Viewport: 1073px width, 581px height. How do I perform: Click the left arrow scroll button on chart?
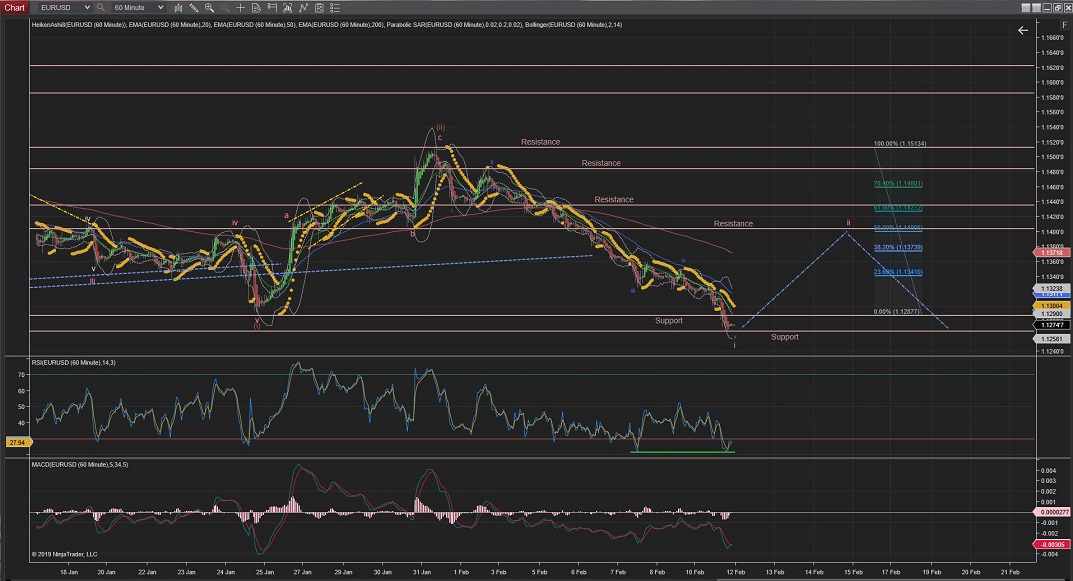pos(1022,30)
